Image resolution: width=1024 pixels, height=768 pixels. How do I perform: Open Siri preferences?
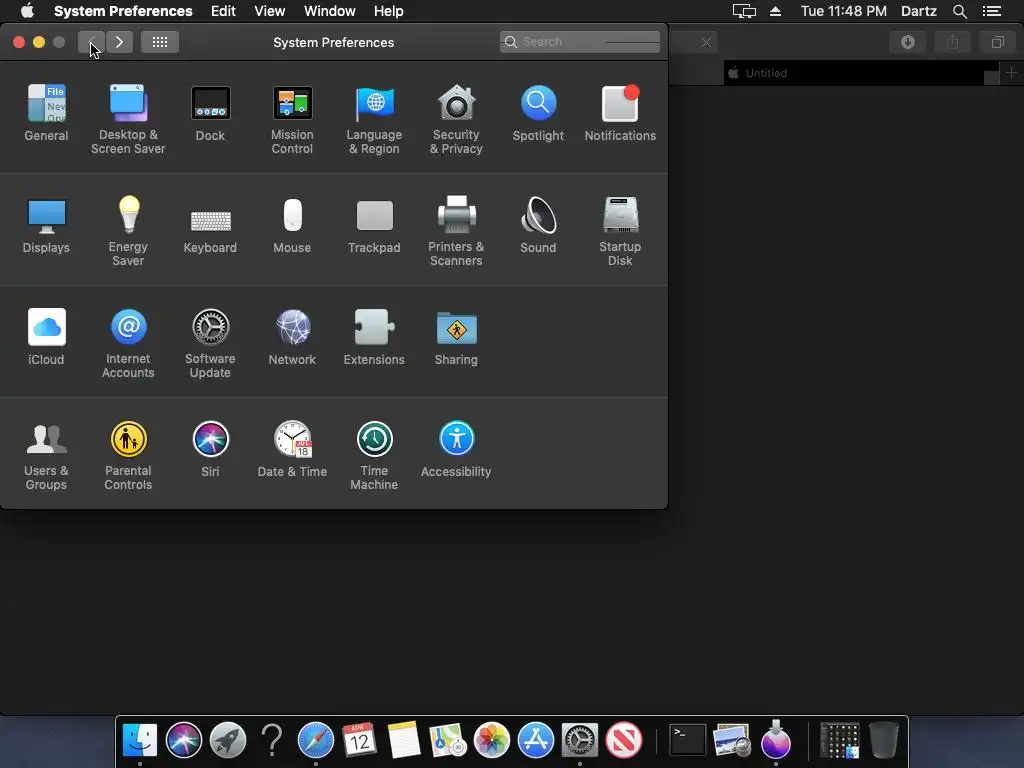tap(210, 449)
